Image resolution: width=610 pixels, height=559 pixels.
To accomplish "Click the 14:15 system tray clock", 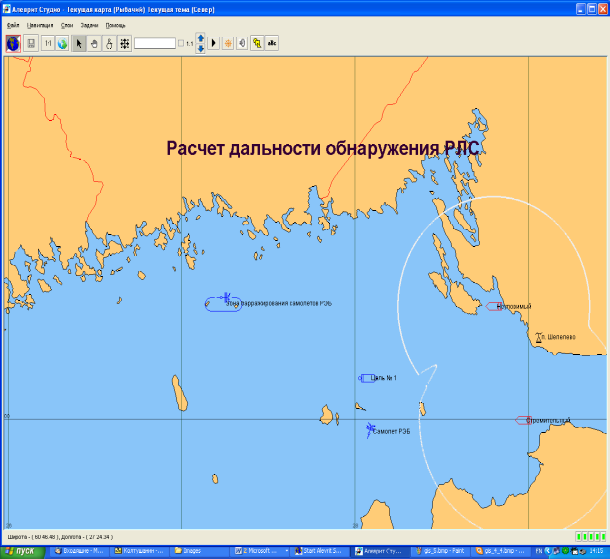I will (x=596, y=551).
